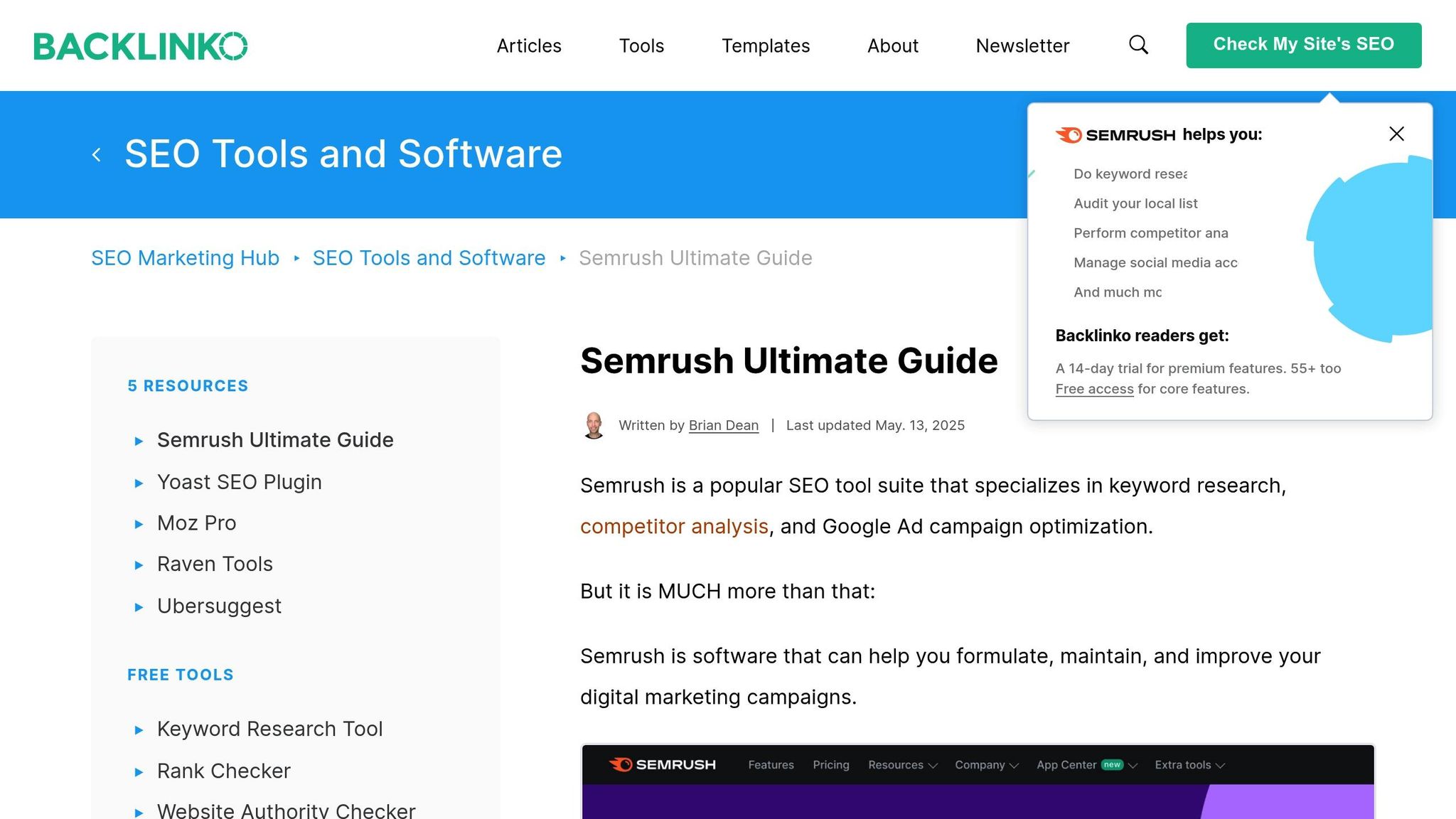Expand the Moz Pro sidebar entry

196,523
